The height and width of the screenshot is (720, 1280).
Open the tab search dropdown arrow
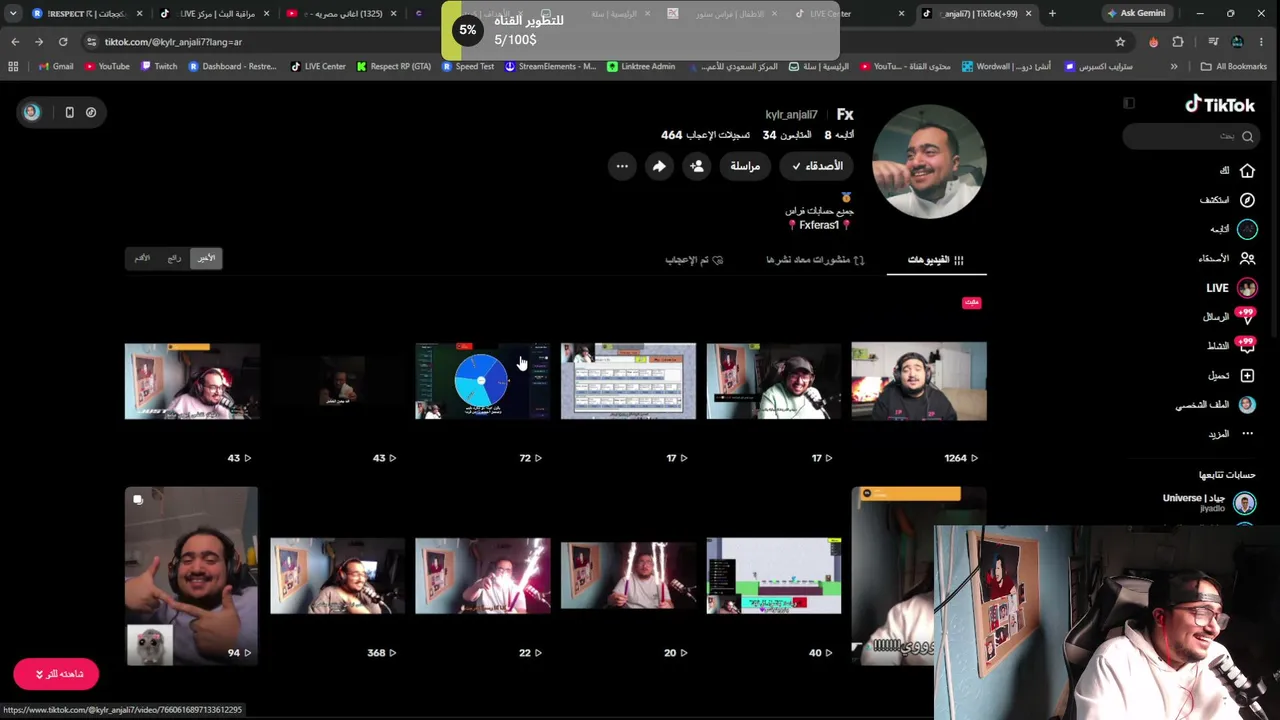(13, 13)
